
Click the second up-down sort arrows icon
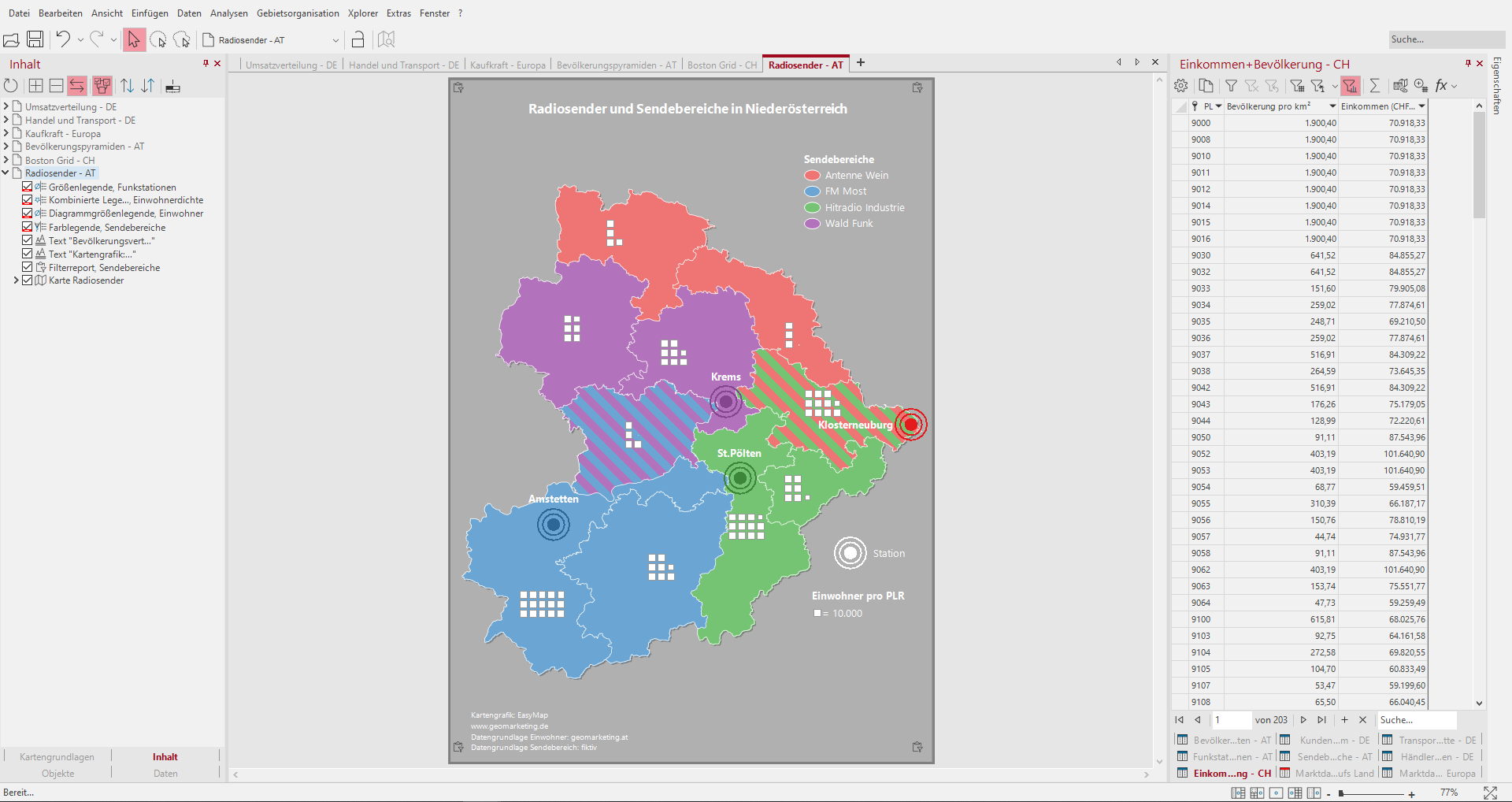coord(148,86)
